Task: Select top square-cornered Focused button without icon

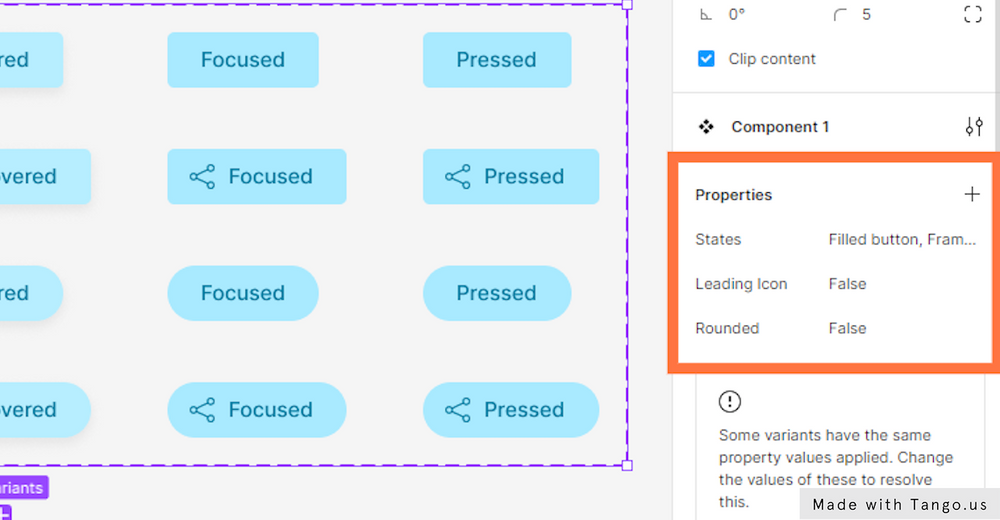Action: click(x=243, y=60)
